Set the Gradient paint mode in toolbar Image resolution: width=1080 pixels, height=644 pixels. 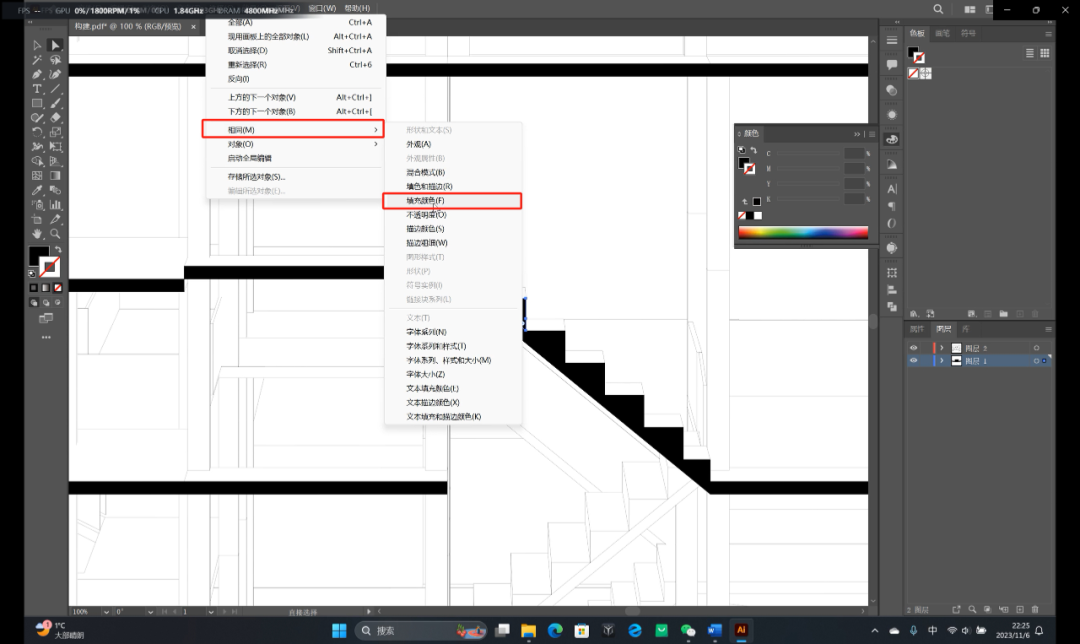coord(45,287)
